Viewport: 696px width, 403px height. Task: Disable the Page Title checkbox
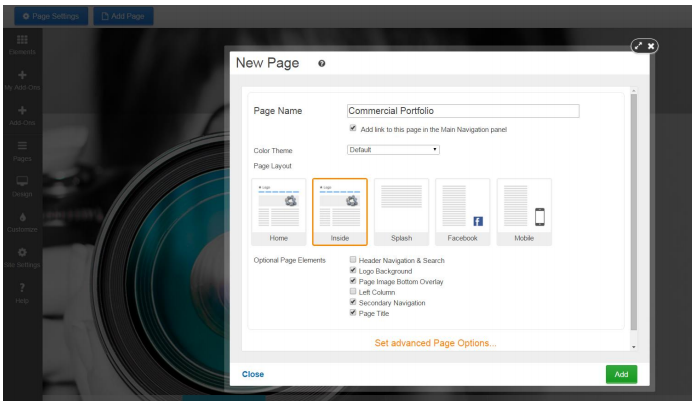coord(352,313)
